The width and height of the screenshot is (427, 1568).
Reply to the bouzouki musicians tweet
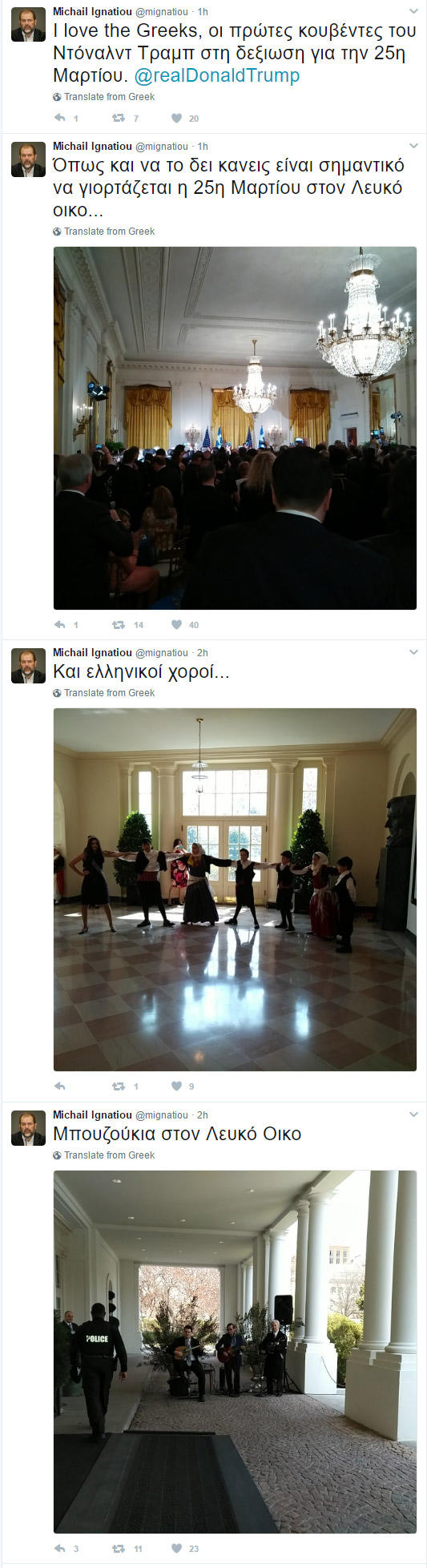coord(59,1548)
